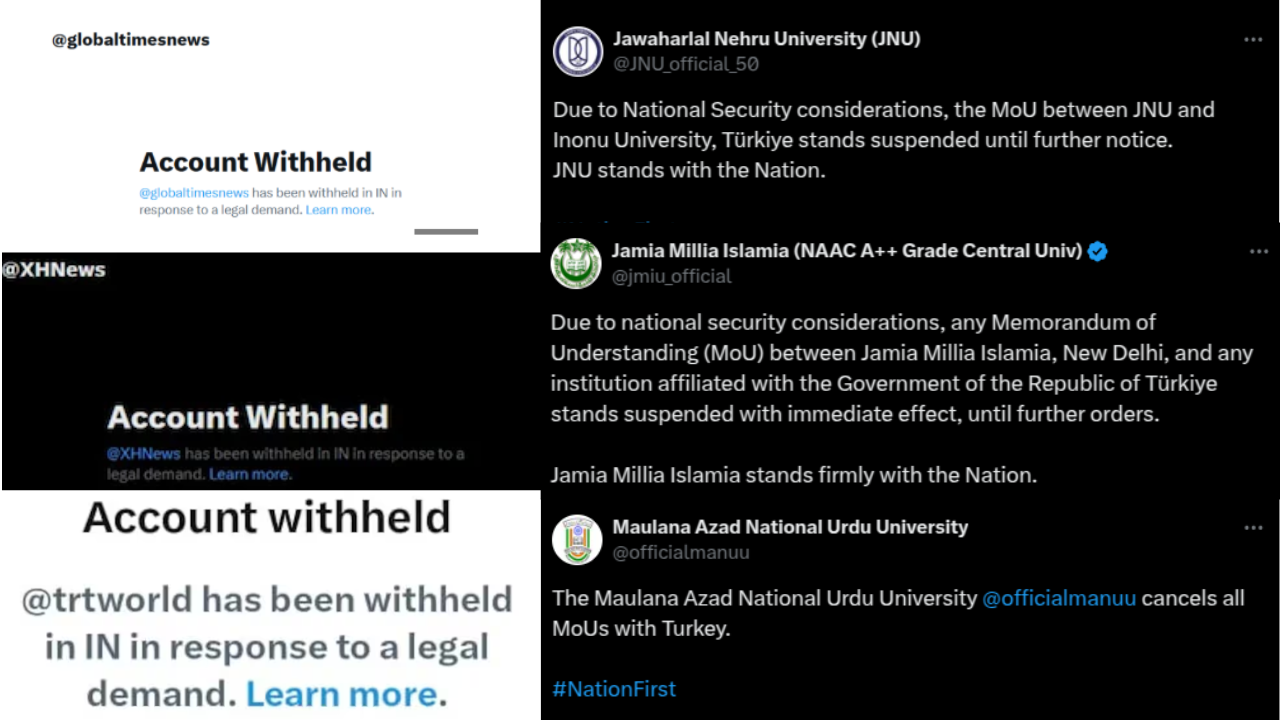Open the #NationFirst hashtag
Image resolution: width=1280 pixels, height=720 pixels.
pos(614,689)
